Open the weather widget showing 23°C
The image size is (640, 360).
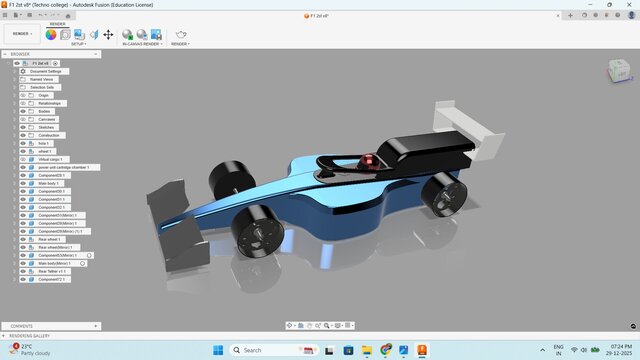pos(29,350)
